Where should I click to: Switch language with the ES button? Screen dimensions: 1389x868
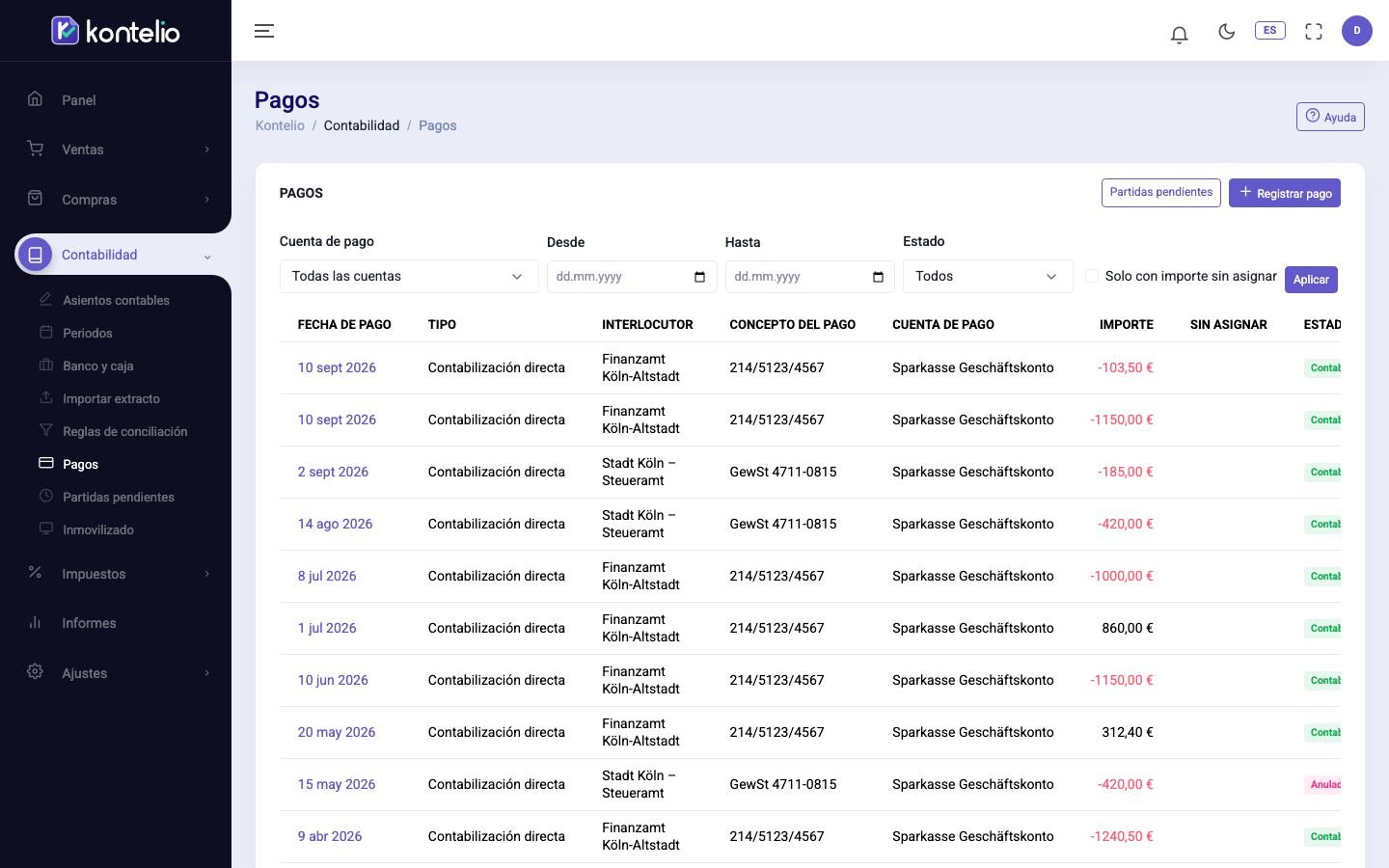coord(1269,30)
